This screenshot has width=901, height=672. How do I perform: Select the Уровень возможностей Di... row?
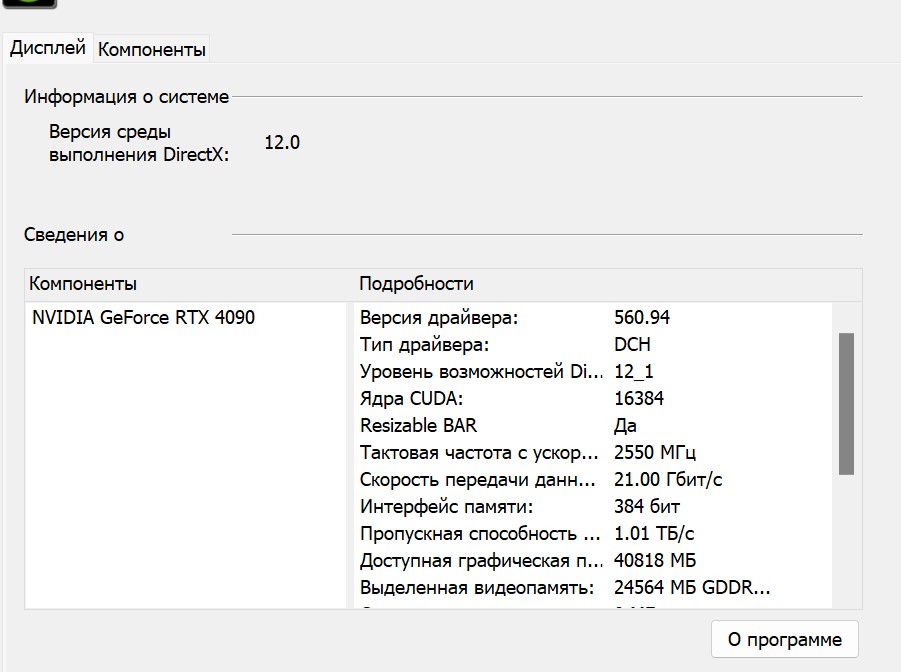click(x=482, y=371)
